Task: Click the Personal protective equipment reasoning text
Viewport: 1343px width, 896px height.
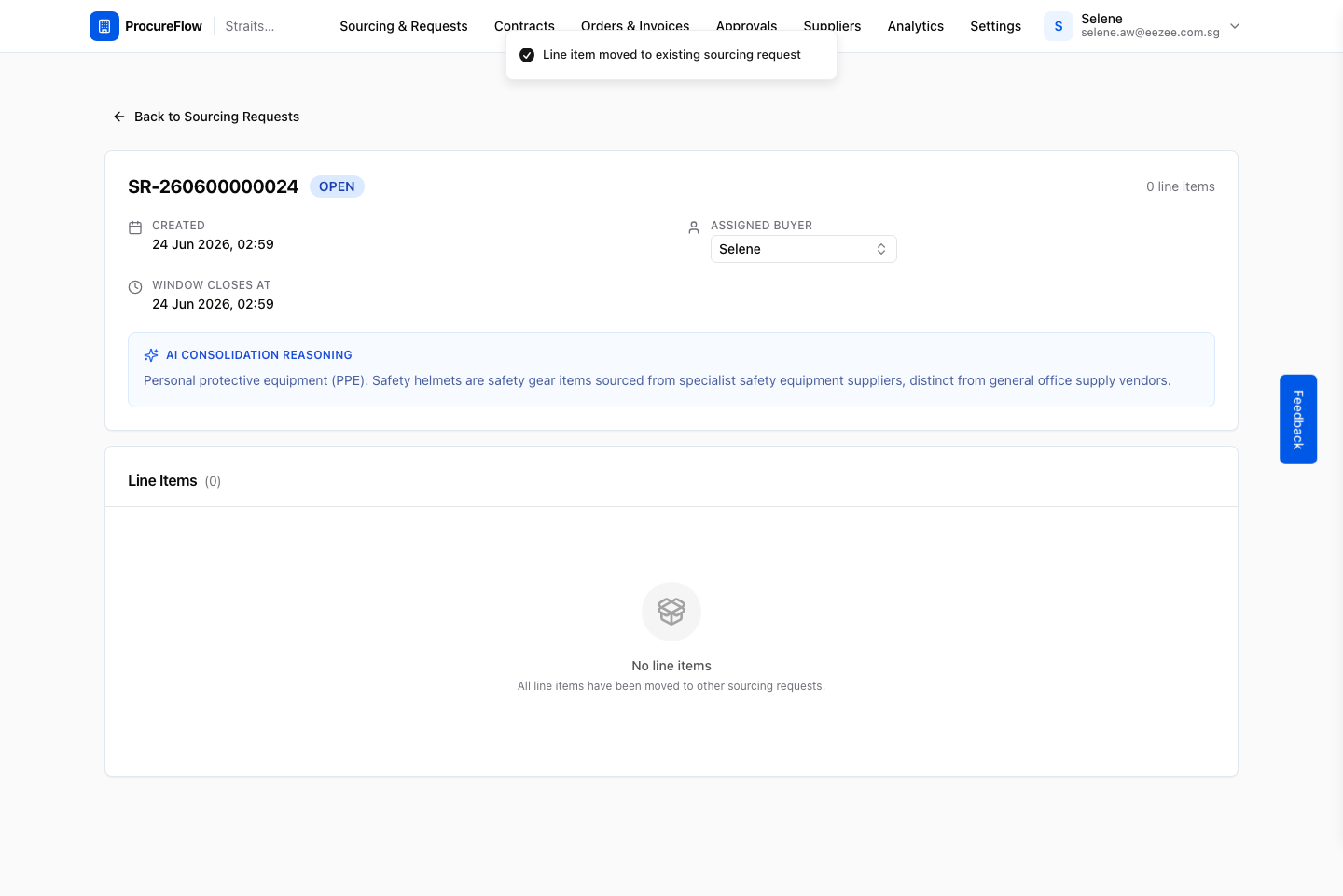Action: tap(658, 380)
